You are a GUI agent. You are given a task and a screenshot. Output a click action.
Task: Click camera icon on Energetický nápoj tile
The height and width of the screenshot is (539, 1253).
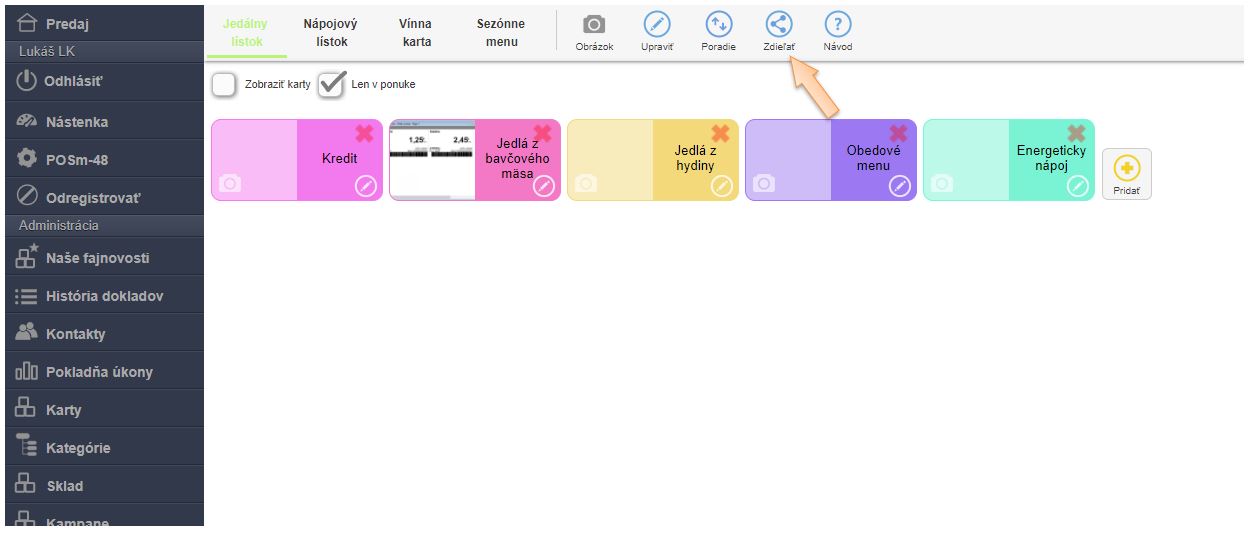coord(942,184)
